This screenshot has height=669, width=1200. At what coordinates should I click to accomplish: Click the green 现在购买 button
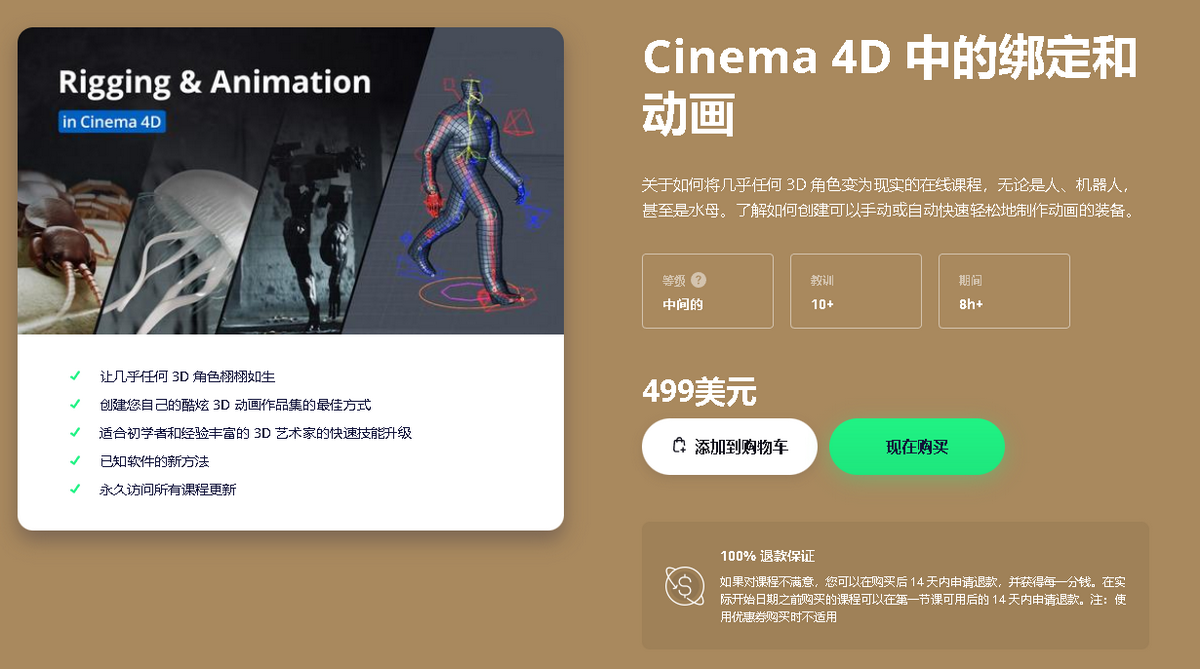click(x=917, y=446)
